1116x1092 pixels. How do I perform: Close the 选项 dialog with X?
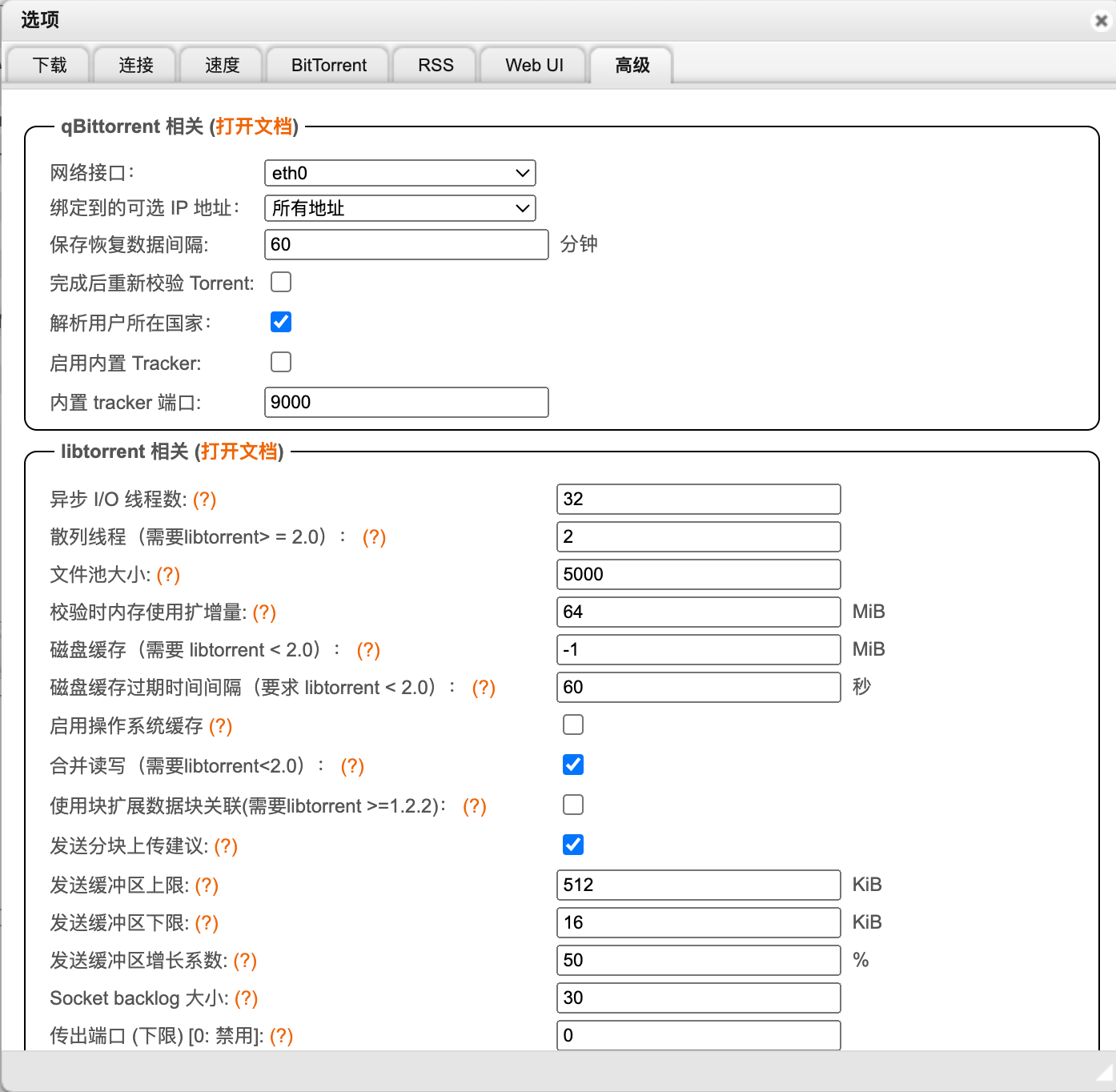1102,21
